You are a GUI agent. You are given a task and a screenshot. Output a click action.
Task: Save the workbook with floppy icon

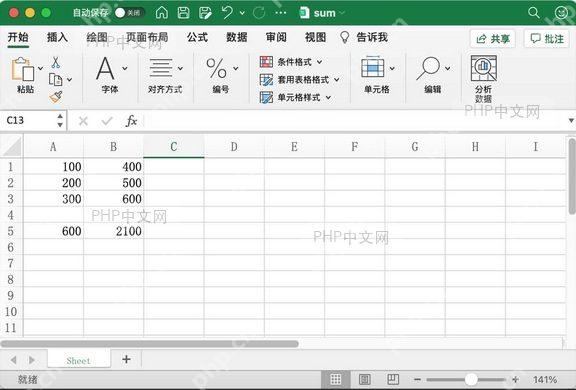pos(183,13)
